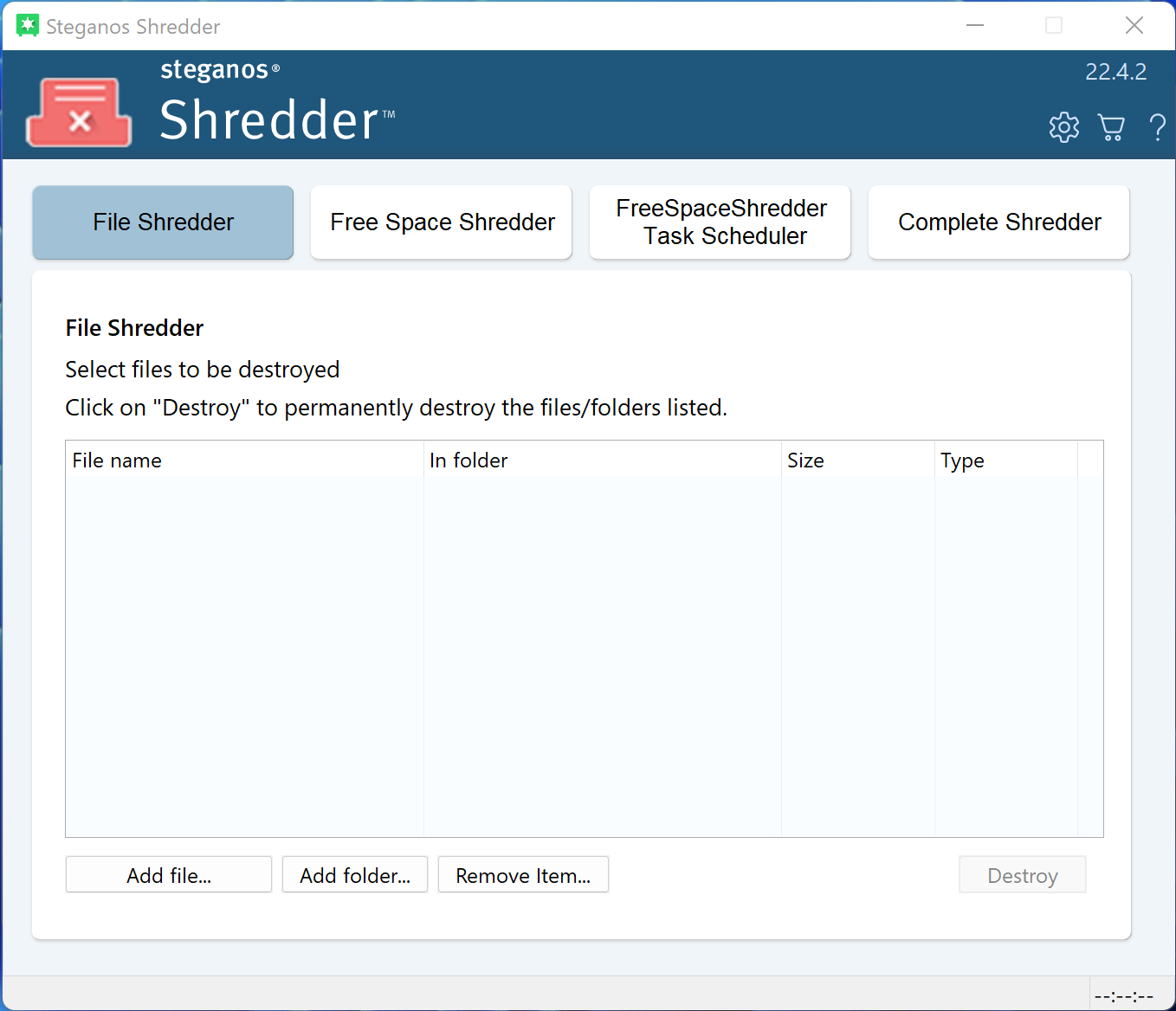Click the Destroy button
This screenshot has height=1011, width=1176.
point(1022,875)
